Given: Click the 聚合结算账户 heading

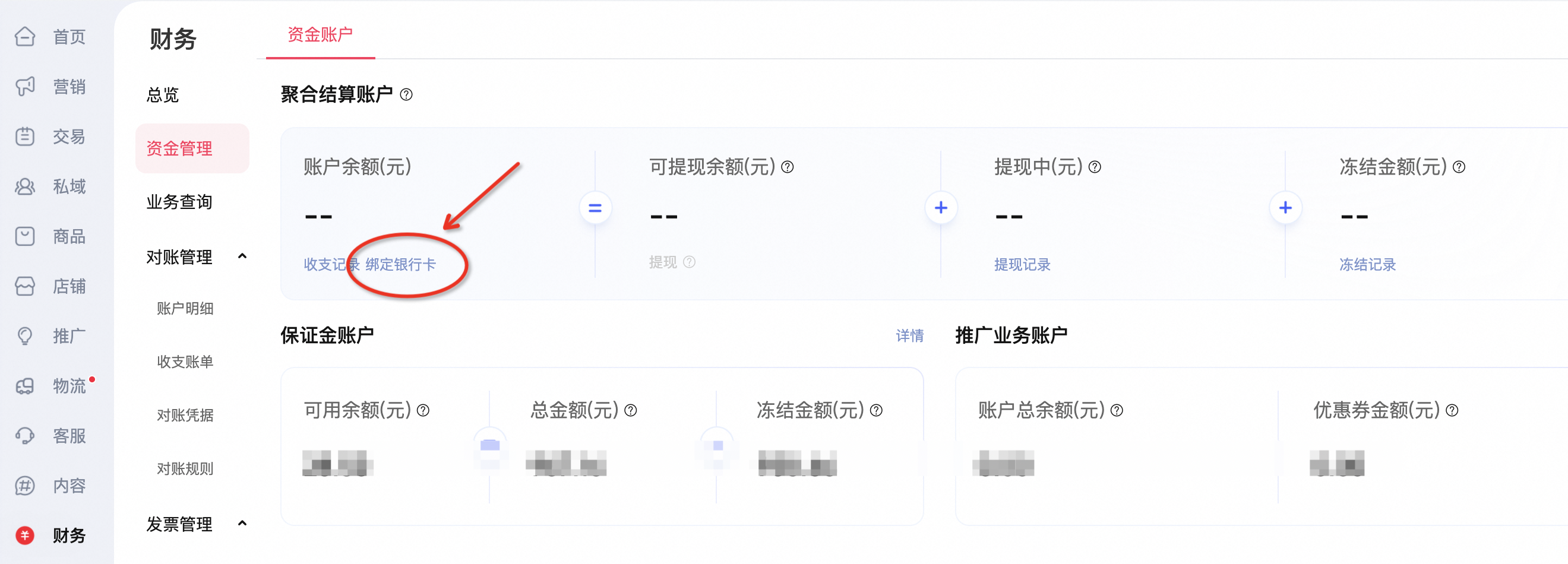Looking at the screenshot, I should click(337, 95).
